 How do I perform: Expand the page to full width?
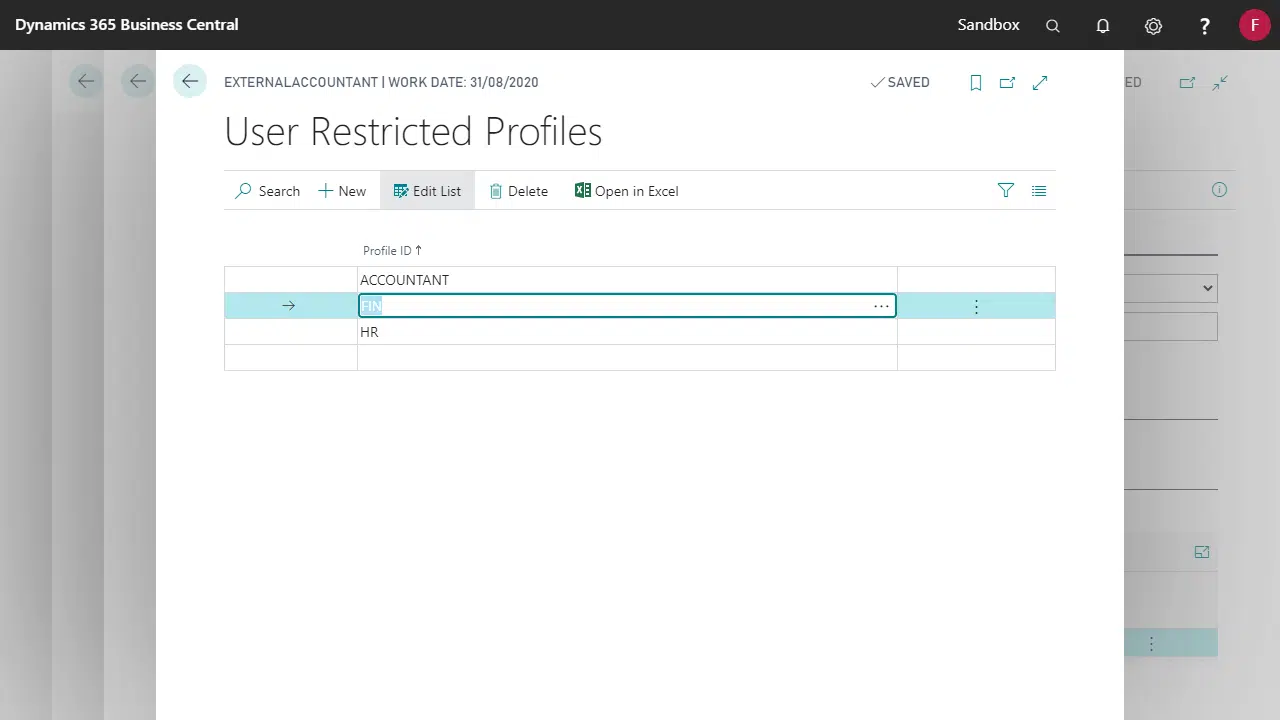click(x=1040, y=83)
